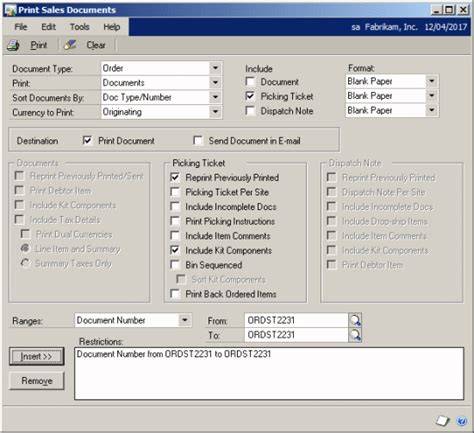Enable Print Back Ordered Items checkbox
This screenshot has width=474, height=433.
point(175,294)
